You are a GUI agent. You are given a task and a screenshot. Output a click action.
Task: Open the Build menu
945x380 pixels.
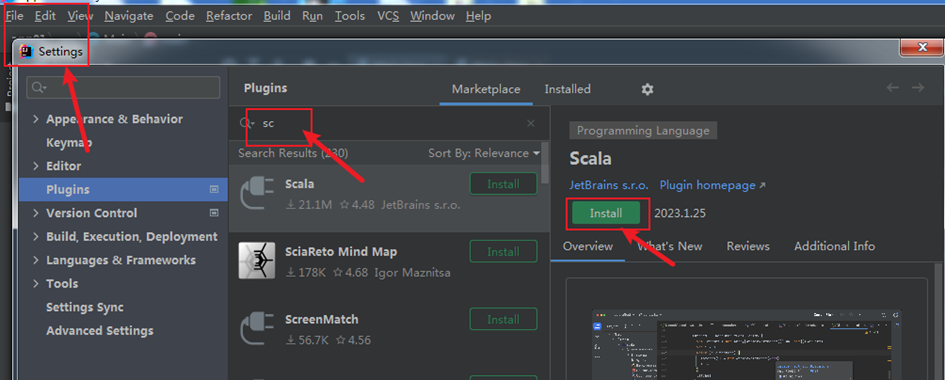[277, 16]
